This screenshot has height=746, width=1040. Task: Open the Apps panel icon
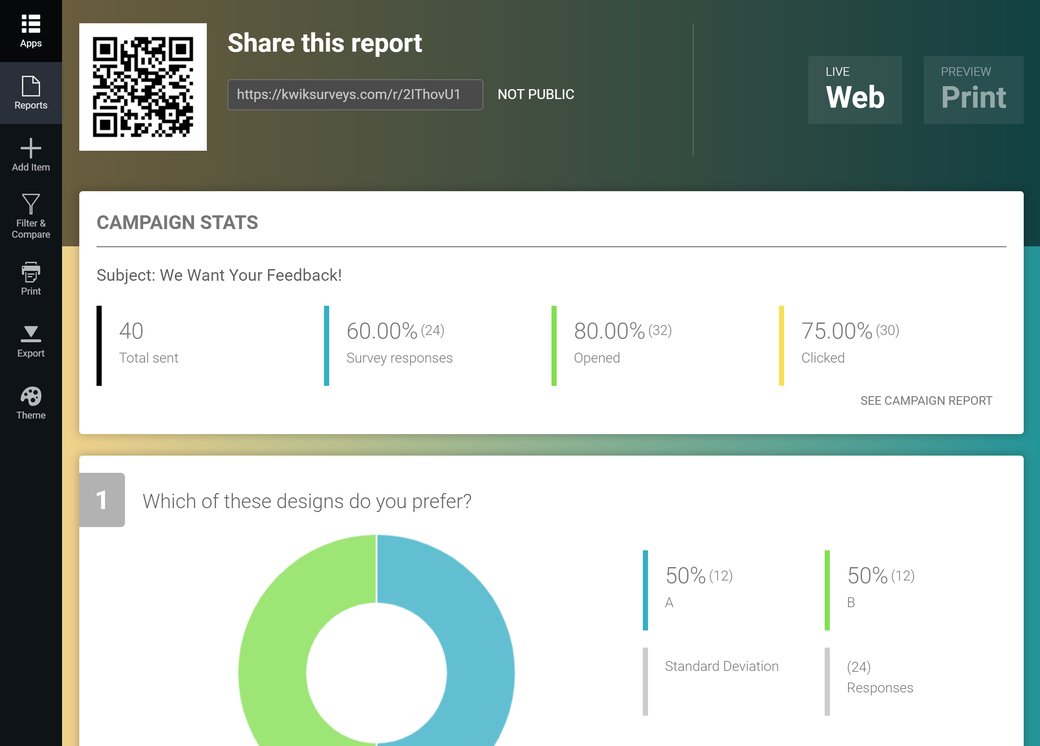[30, 24]
